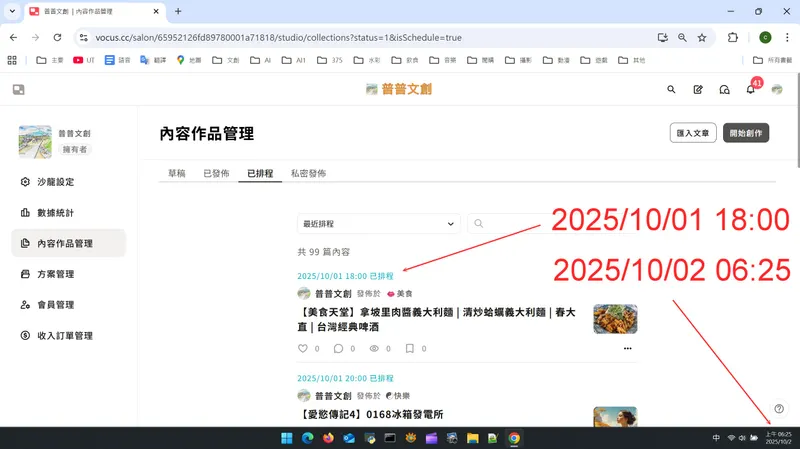Bookmark this page with the star icon
This screenshot has height=449, width=800.
[x=702, y=37]
